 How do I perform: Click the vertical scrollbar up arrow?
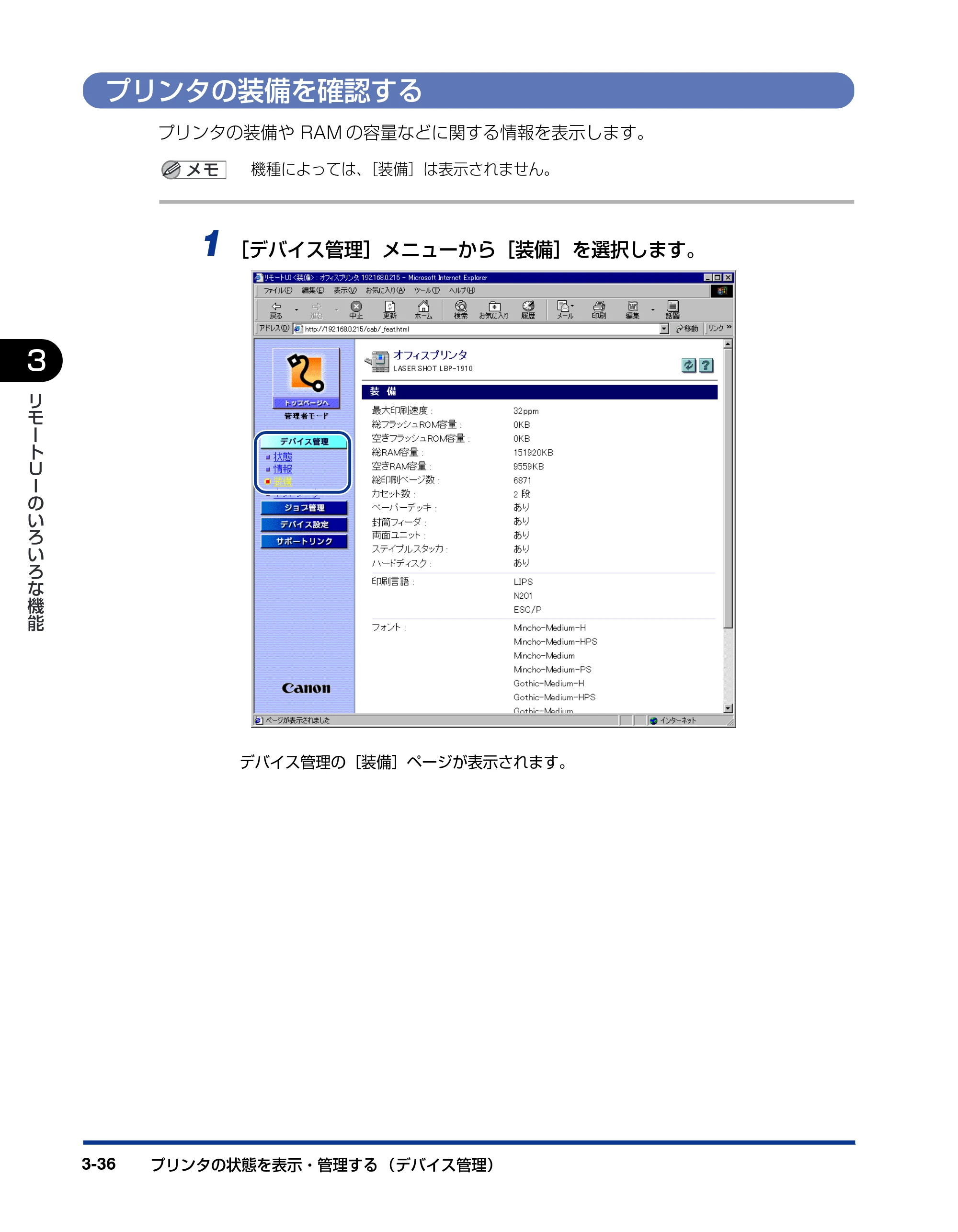pos(728,344)
